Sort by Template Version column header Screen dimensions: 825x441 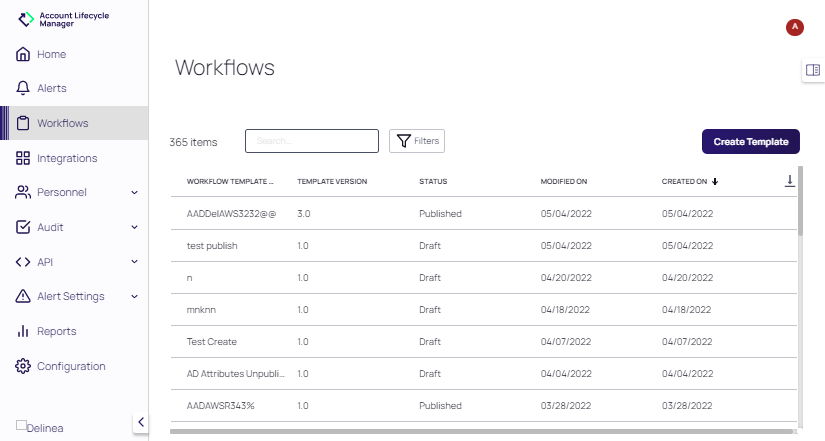click(x=332, y=182)
